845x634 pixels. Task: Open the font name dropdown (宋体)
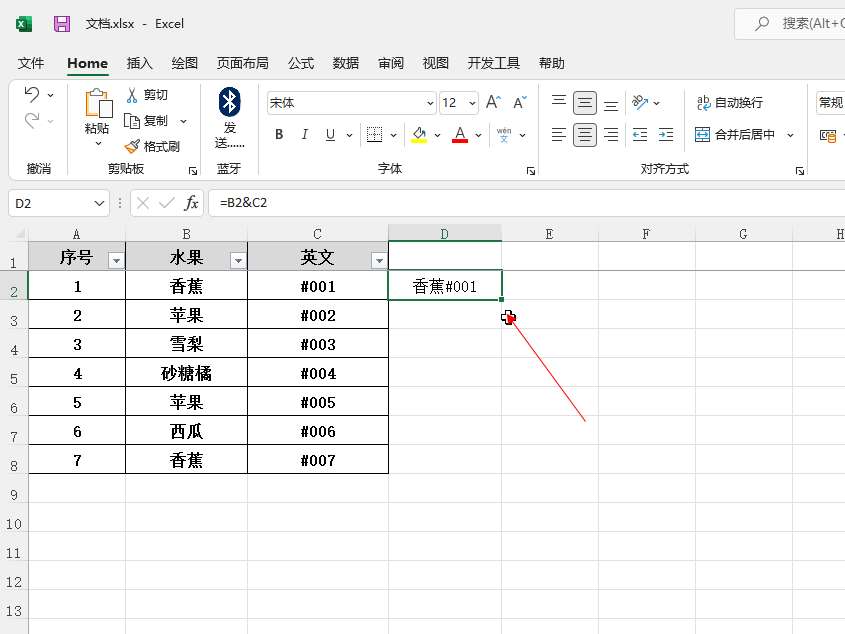(x=430, y=103)
